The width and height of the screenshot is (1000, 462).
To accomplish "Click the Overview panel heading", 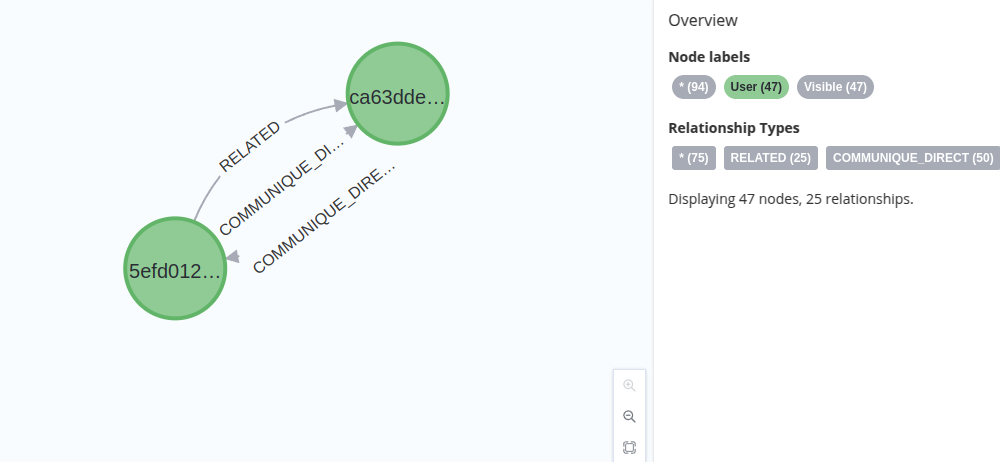I will click(703, 20).
